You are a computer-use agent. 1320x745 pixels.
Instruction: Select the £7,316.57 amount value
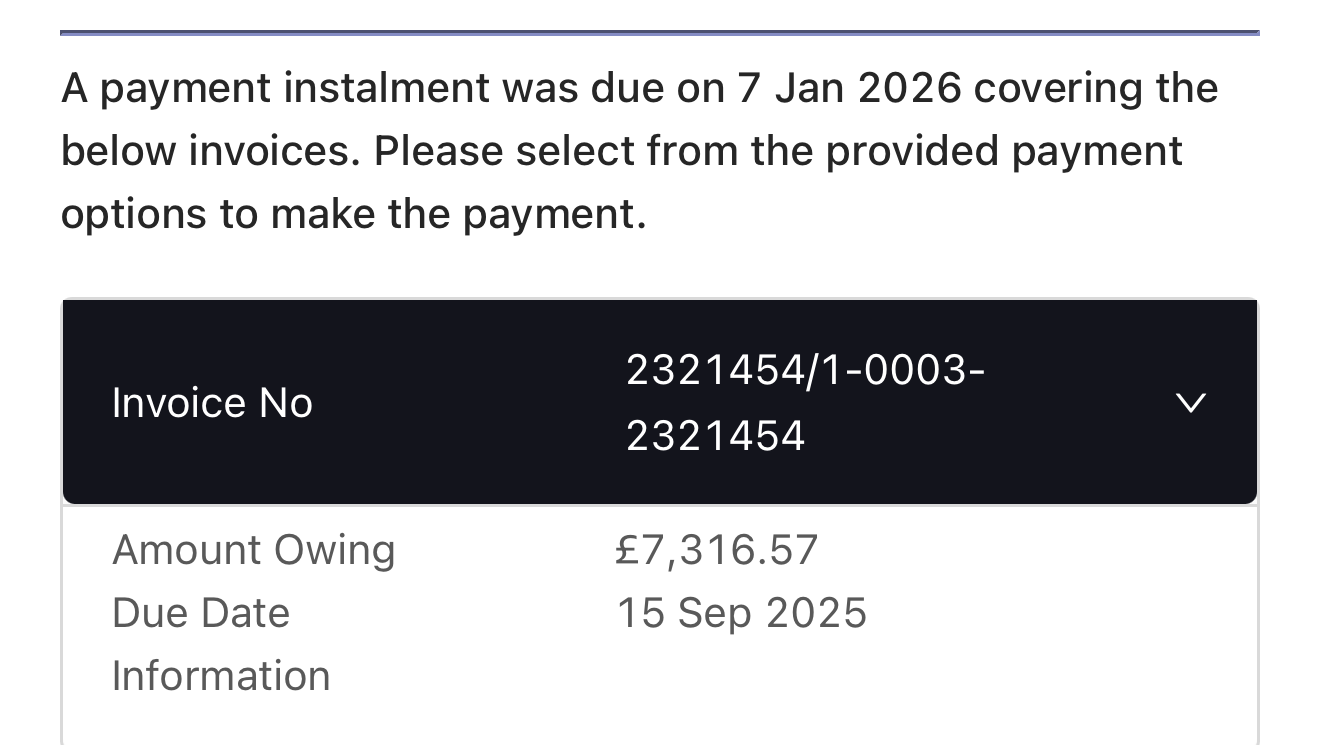pyautogui.click(x=717, y=550)
